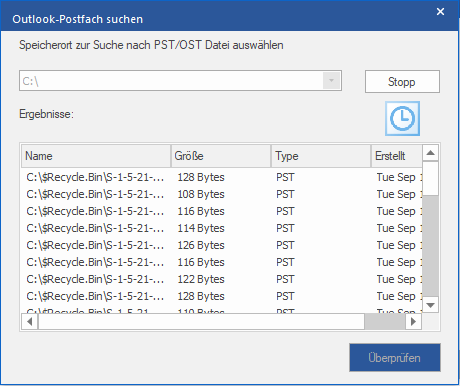Image resolution: width=460 pixels, height=386 pixels.
Task: Click the vertical scrollbar down arrow
Action: [x=430, y=305]
